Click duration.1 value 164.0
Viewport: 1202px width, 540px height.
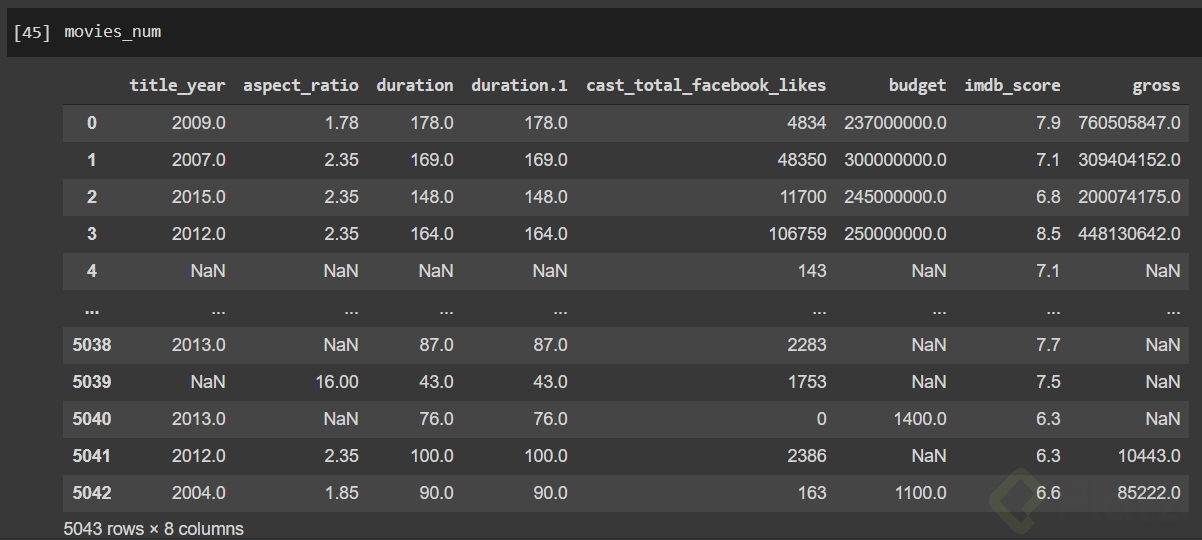[x=546, y=233]
